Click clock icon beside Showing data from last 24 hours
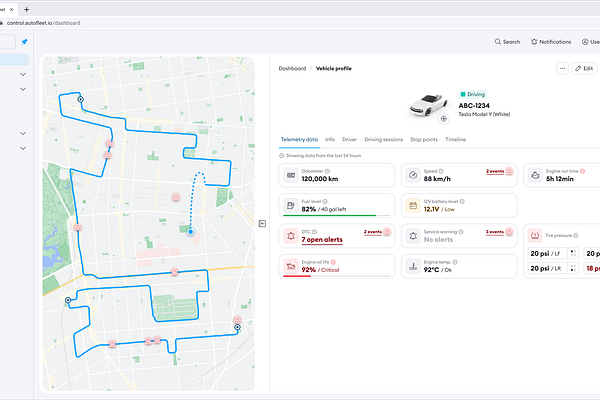Screen dimensions: 600x400 click(281, 155)
